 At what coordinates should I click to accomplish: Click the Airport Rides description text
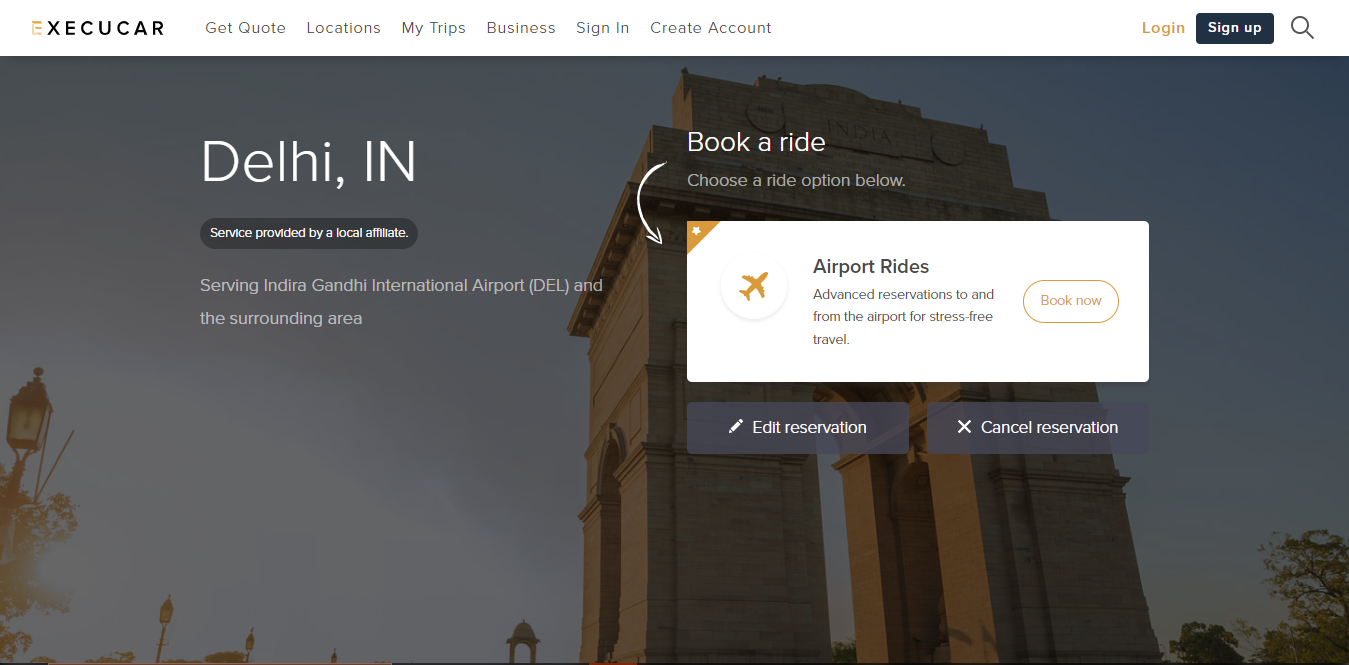click(x=903, y=316)
